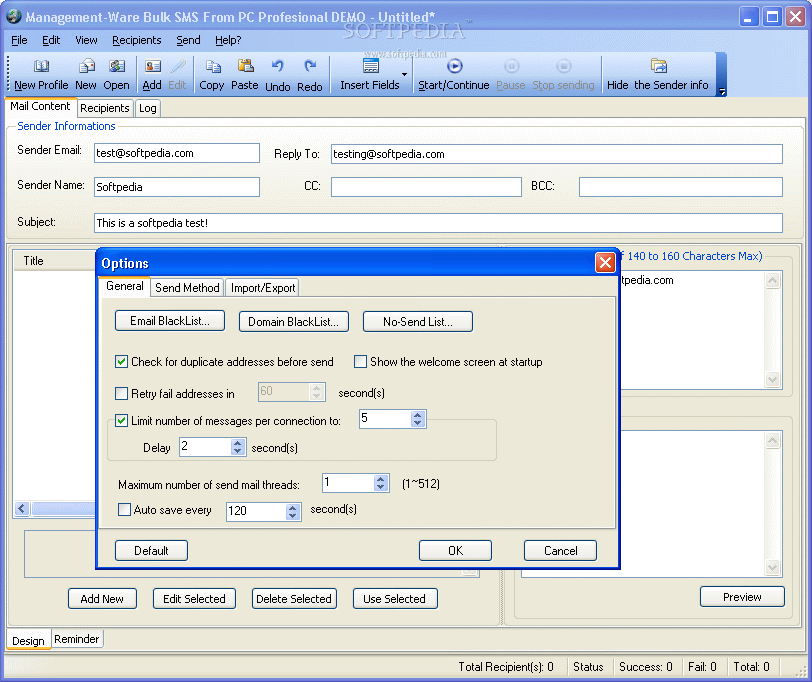Click the Sender Email field
Screen dimensions: 812x682
click(x=177, y=153)
